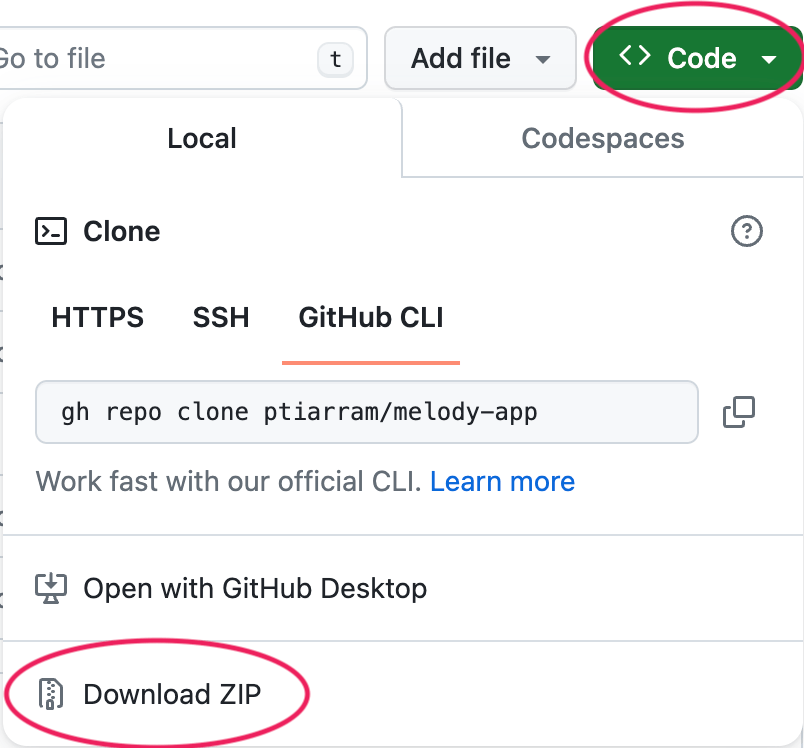Click the code brackets icon on Code button
The width and height of the screenshot is (804, 748).
[x=634, y=57]
